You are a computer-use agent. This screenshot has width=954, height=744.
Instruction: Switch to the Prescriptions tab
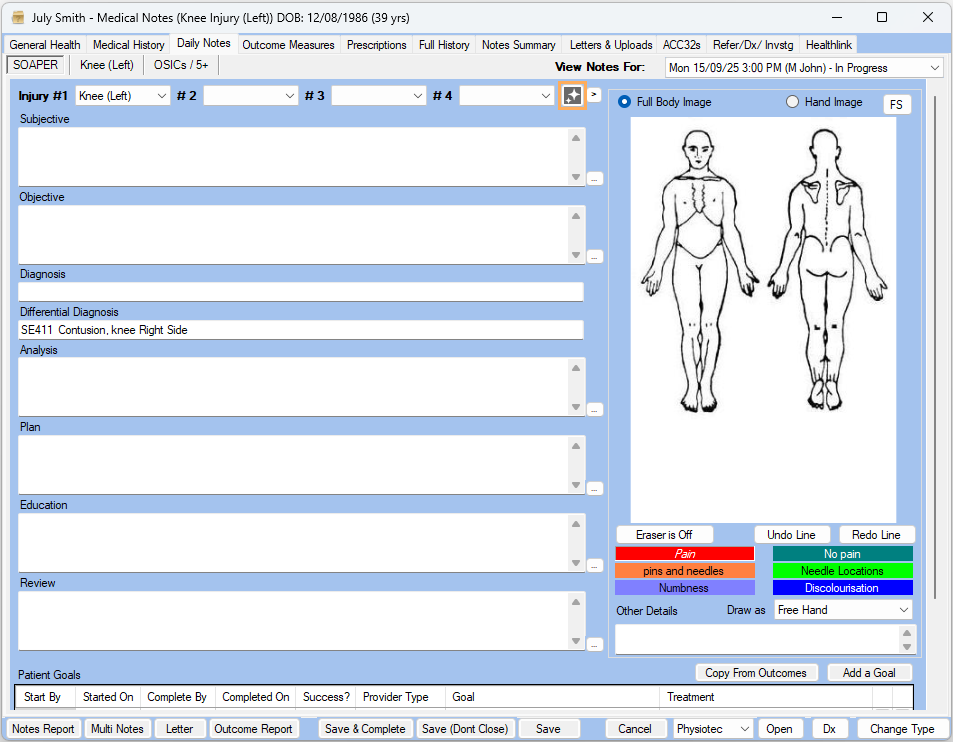click(x=376, y=45)
